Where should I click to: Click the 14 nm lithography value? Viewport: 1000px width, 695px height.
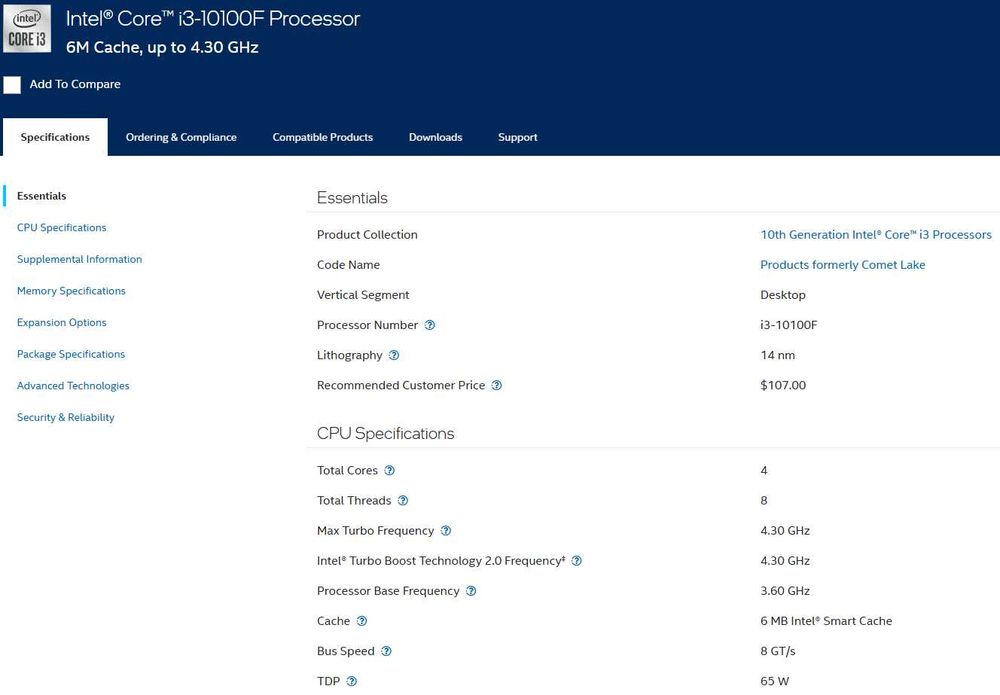point(777,355)
